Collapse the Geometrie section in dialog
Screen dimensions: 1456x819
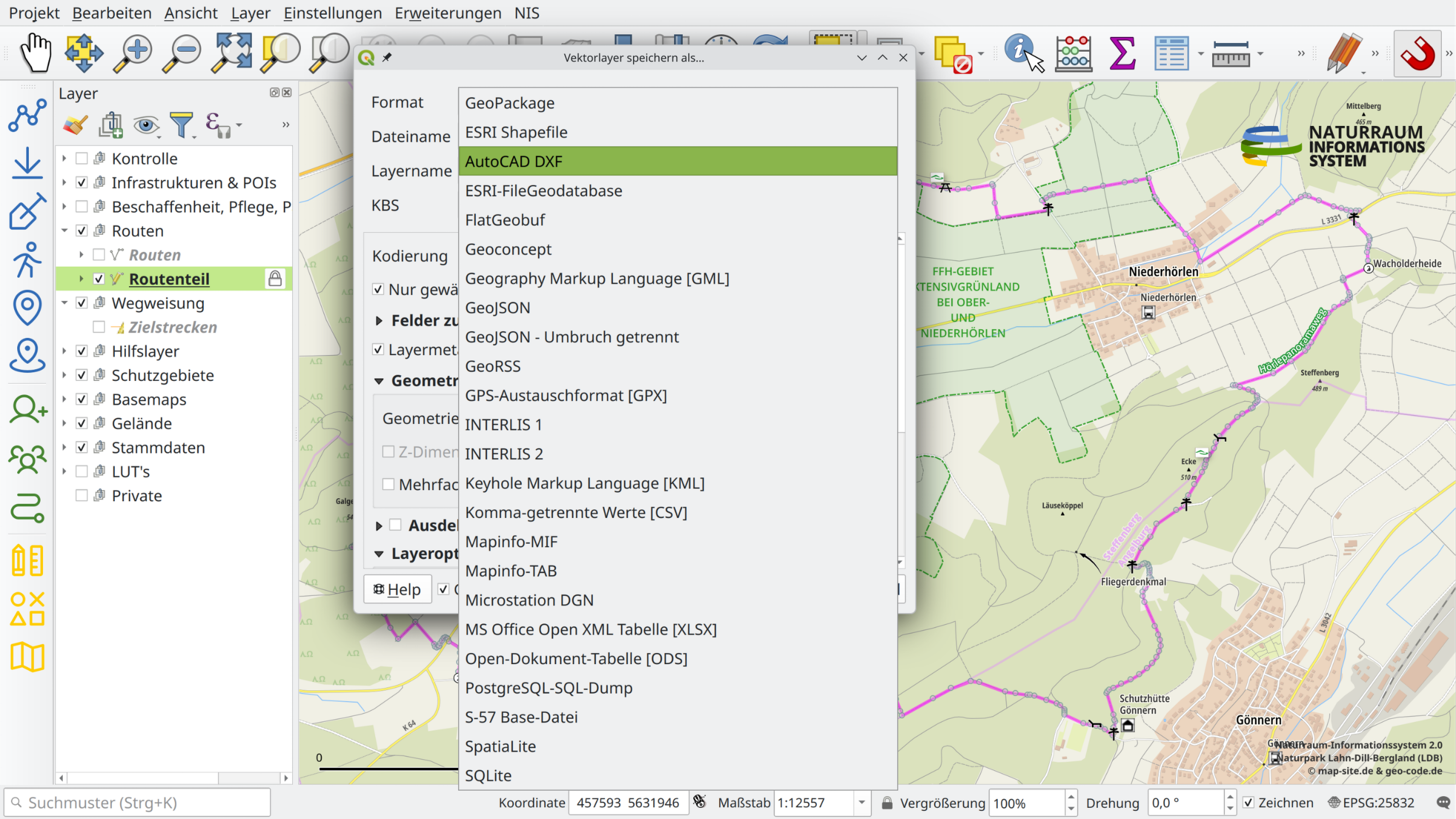pos(379,381)
